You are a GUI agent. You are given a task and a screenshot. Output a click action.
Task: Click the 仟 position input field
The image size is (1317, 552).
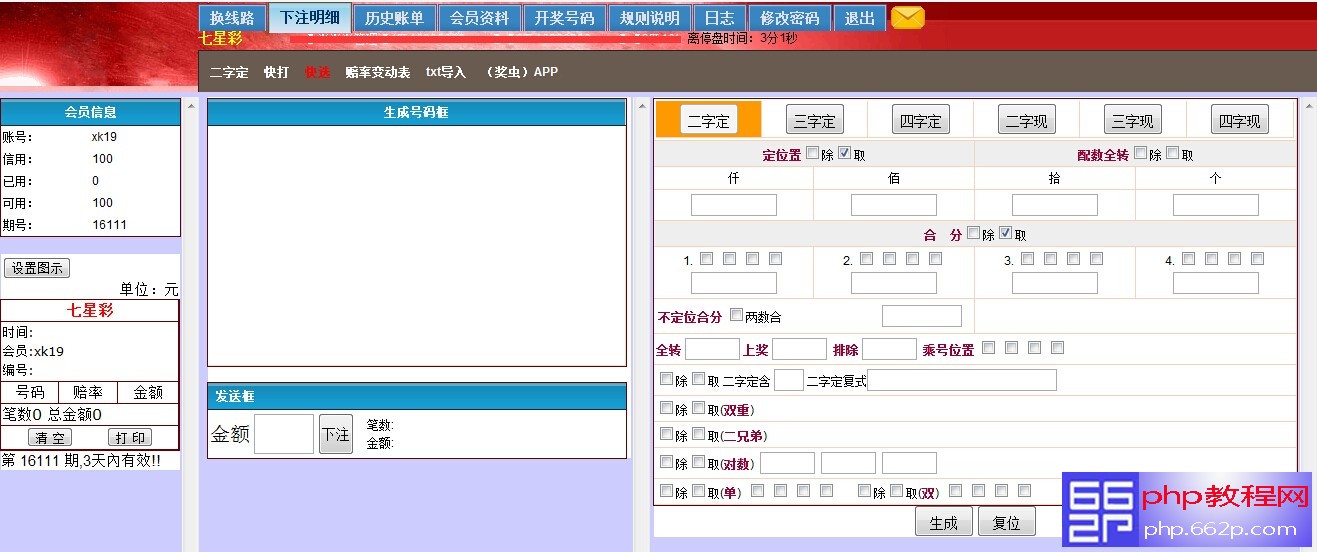tap(734, 205)
